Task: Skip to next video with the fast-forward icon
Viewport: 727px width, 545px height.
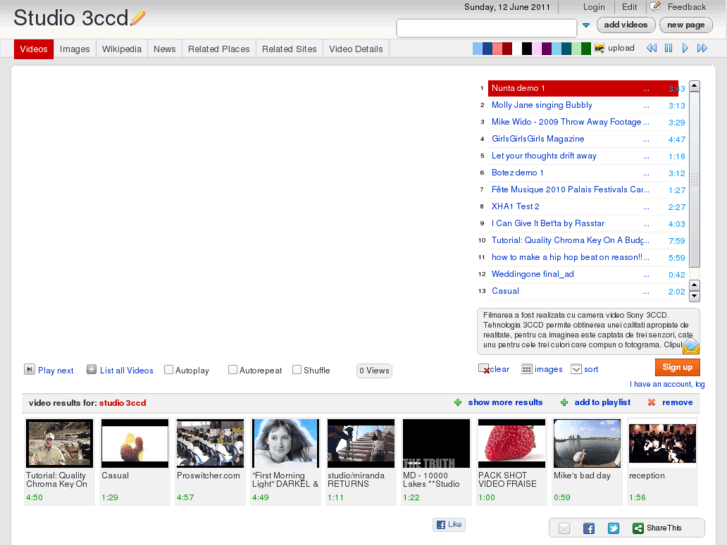Action: point(702,48)
